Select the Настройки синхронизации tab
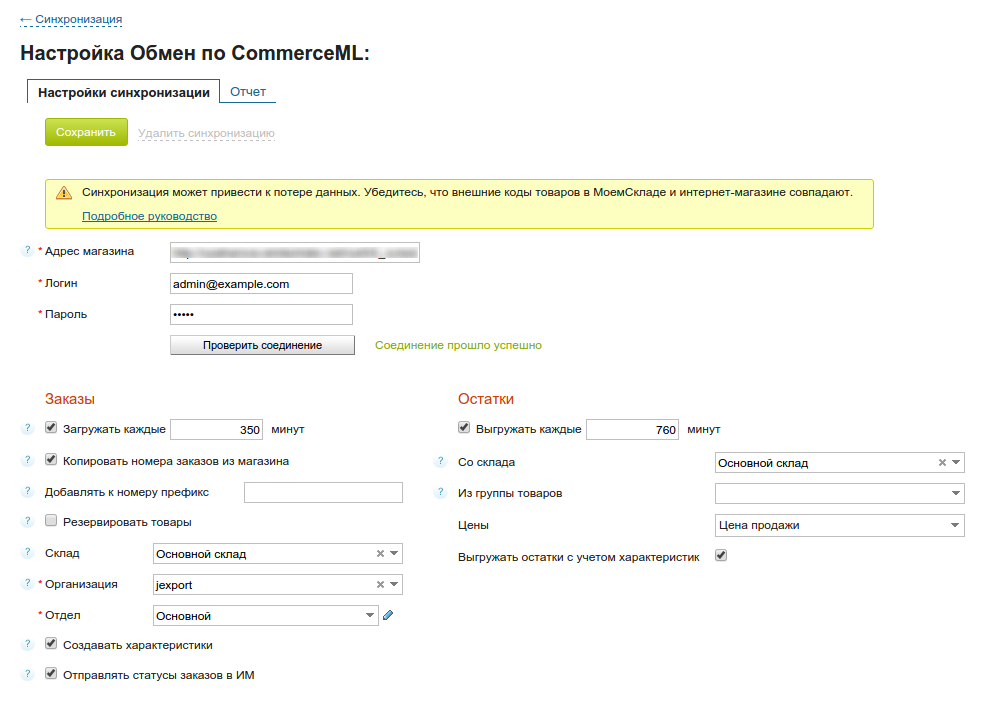 point(124,92)
